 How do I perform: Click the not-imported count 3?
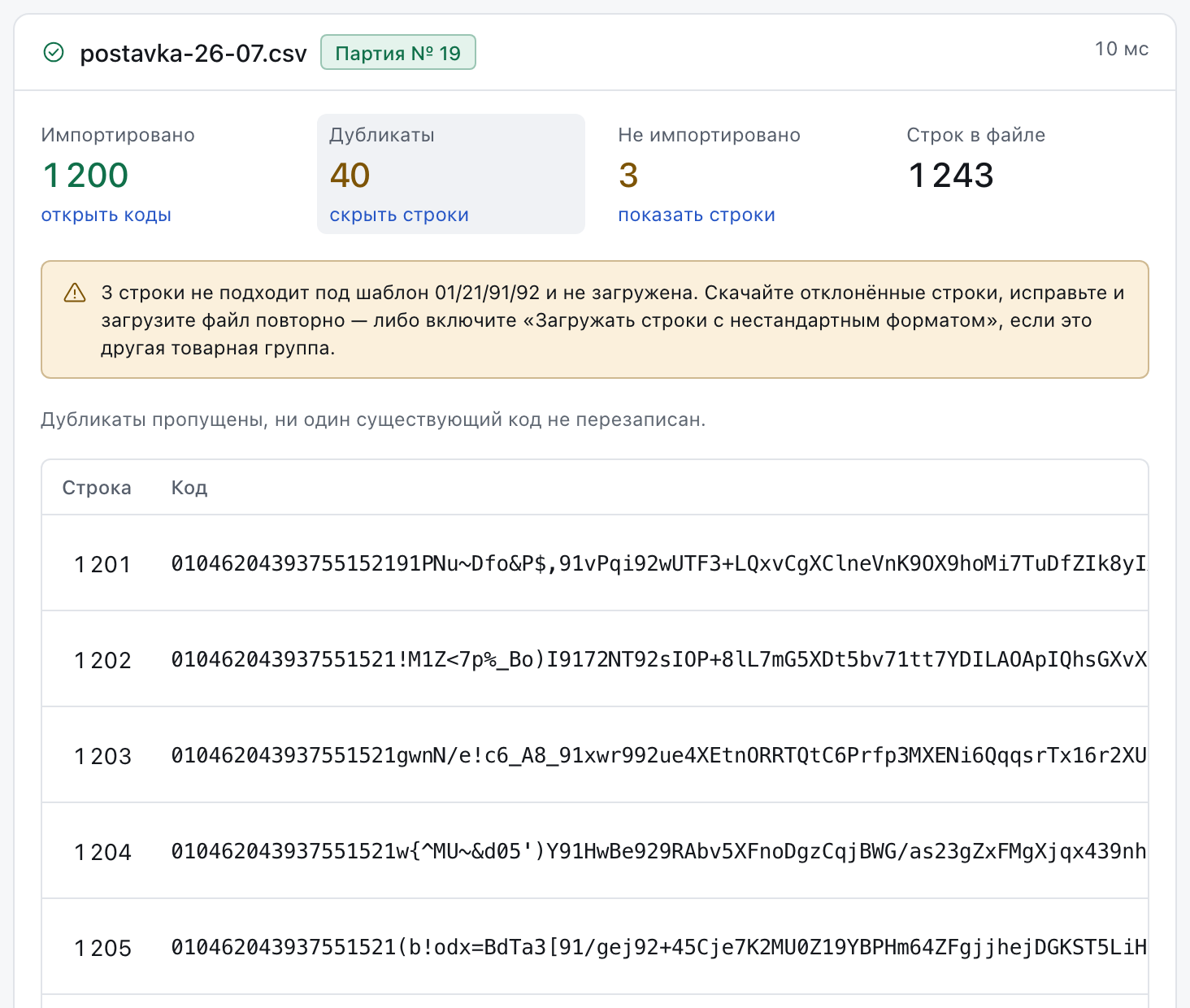628,176
